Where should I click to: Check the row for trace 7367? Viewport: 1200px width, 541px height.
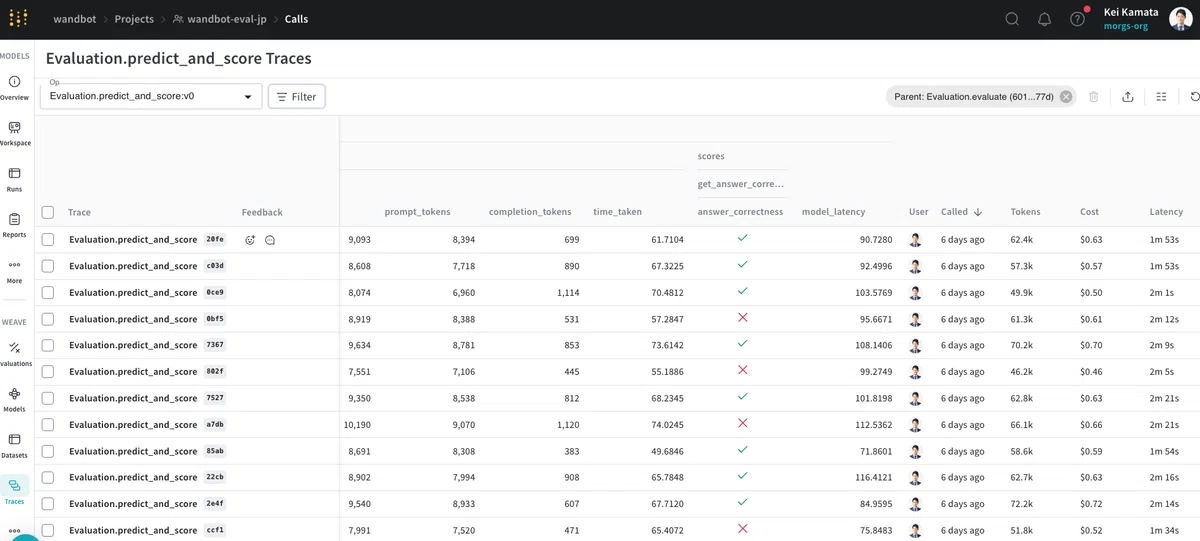48,345
